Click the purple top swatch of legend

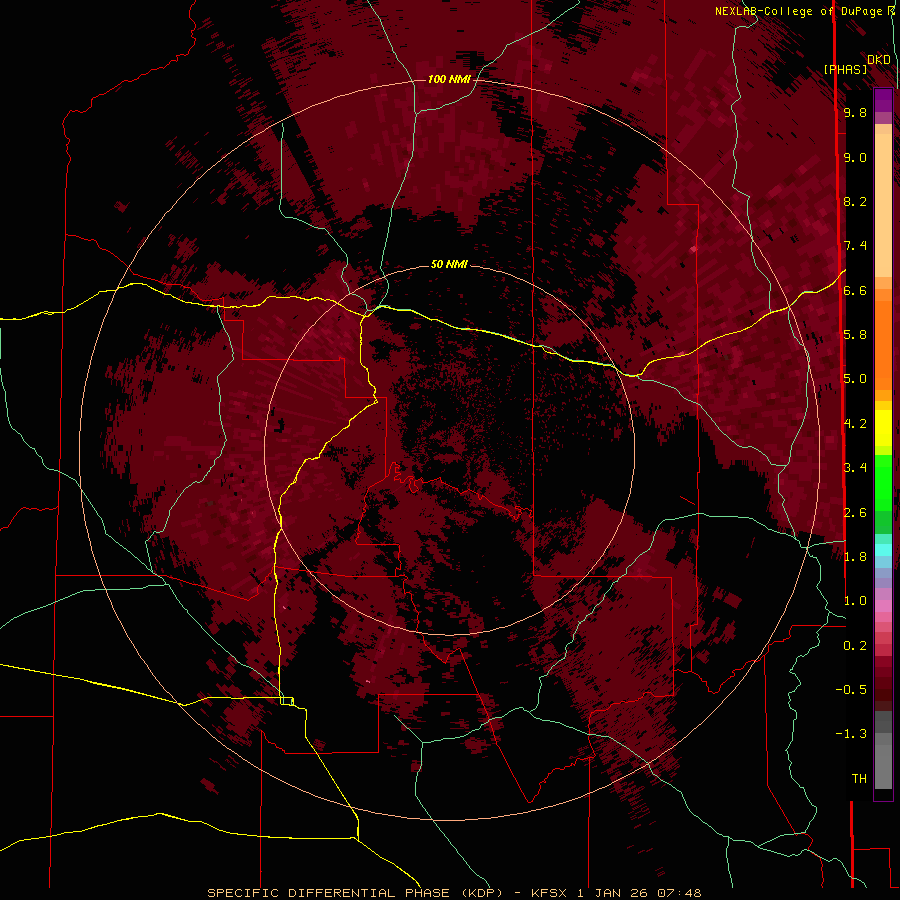883,100
